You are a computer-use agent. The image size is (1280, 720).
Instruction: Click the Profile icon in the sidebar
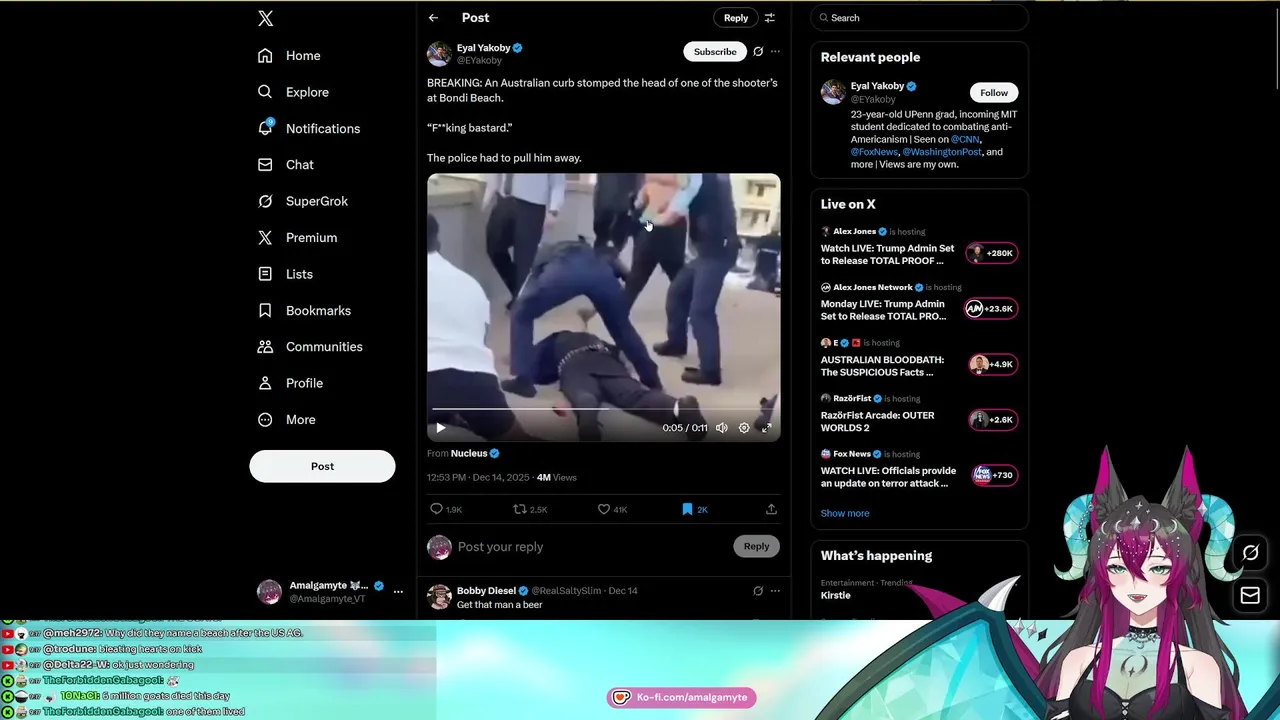pyautogui.click(x=265, y=383)
